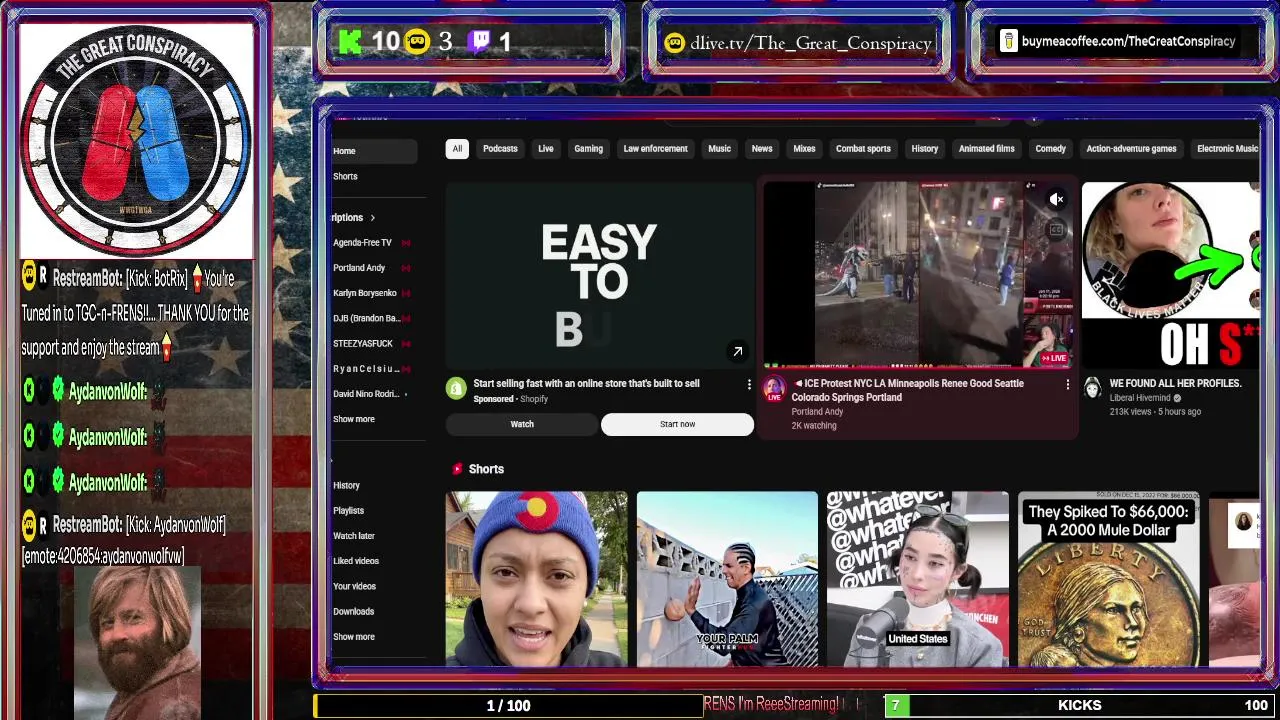This screenshot has height=720, width=1280.
Task: Click the KICKS 100 goal progress bar
Action: tap(1080, 705)
